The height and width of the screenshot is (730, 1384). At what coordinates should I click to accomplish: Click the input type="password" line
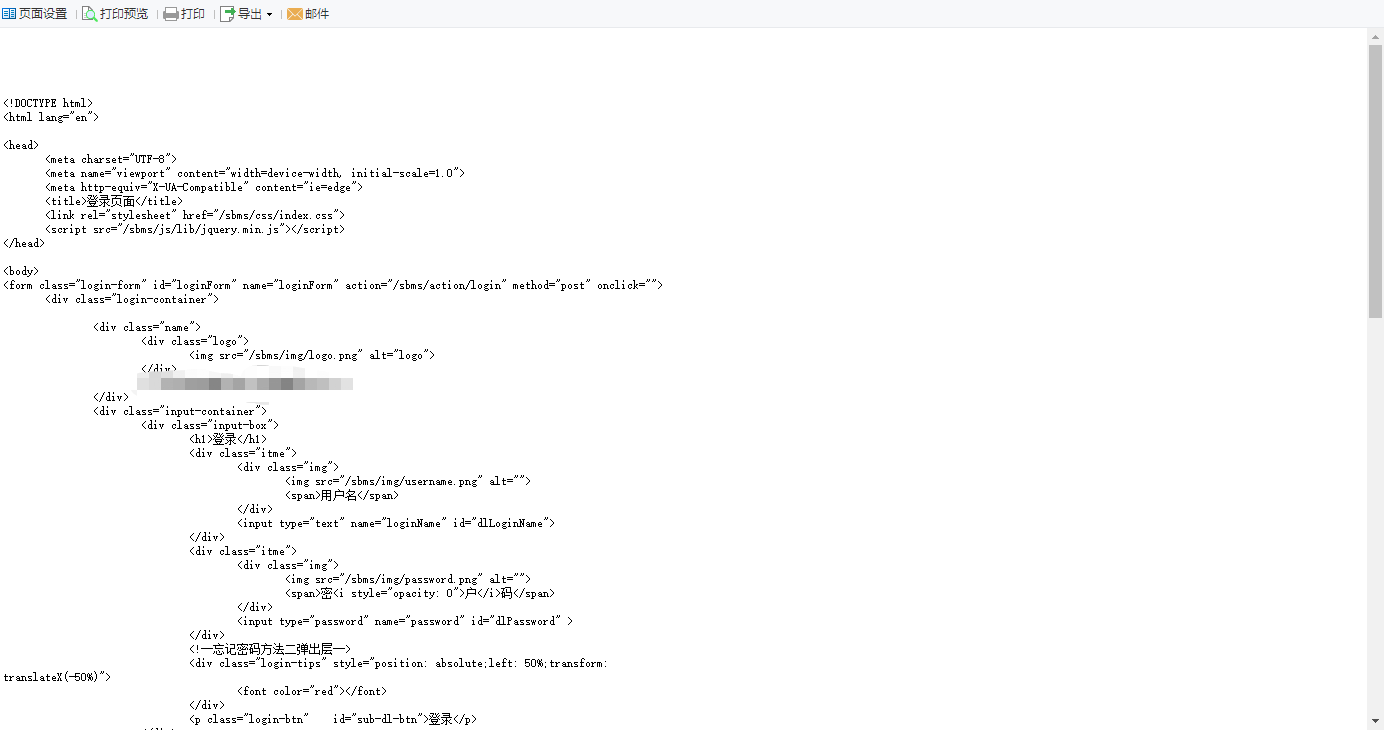pos(405,621)
